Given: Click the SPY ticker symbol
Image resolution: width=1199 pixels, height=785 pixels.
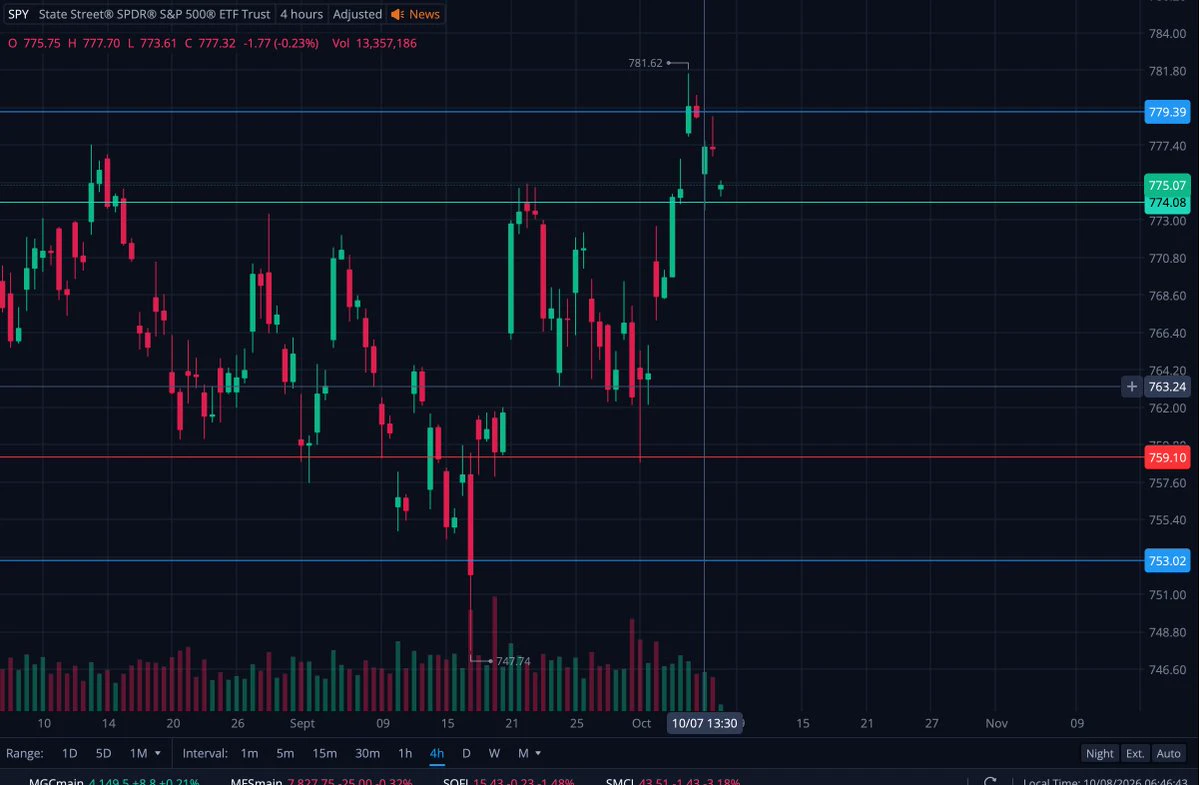Looking at the screenshot, I should point(18,15).
